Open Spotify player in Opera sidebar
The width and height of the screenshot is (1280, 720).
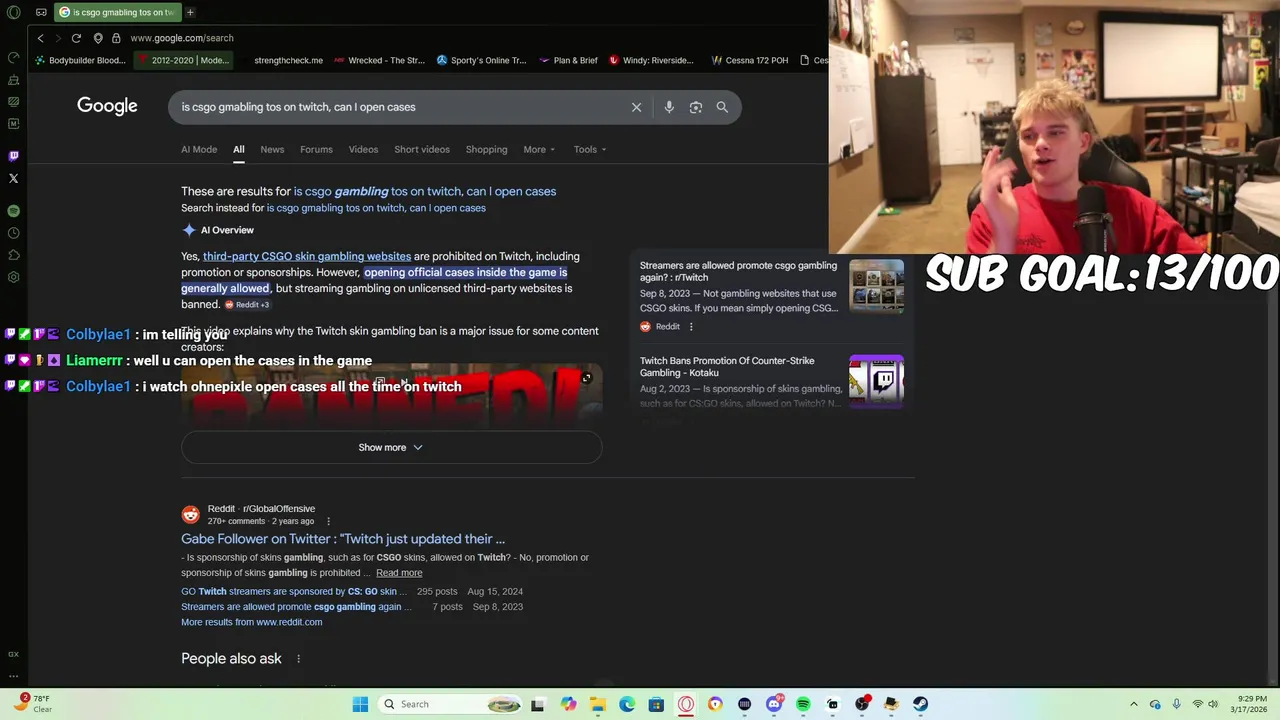coord(13,211)
